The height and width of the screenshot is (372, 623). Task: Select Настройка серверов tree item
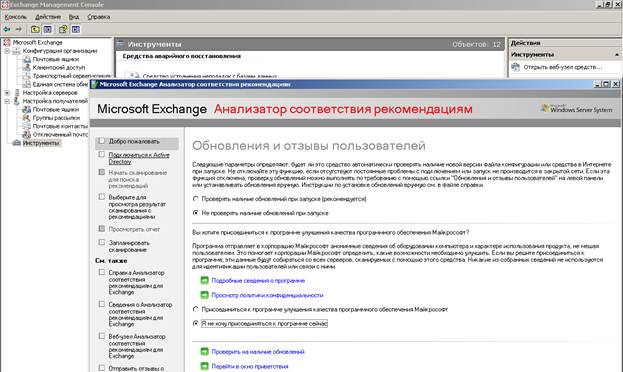pyautogui.click(x=50, y=93)
